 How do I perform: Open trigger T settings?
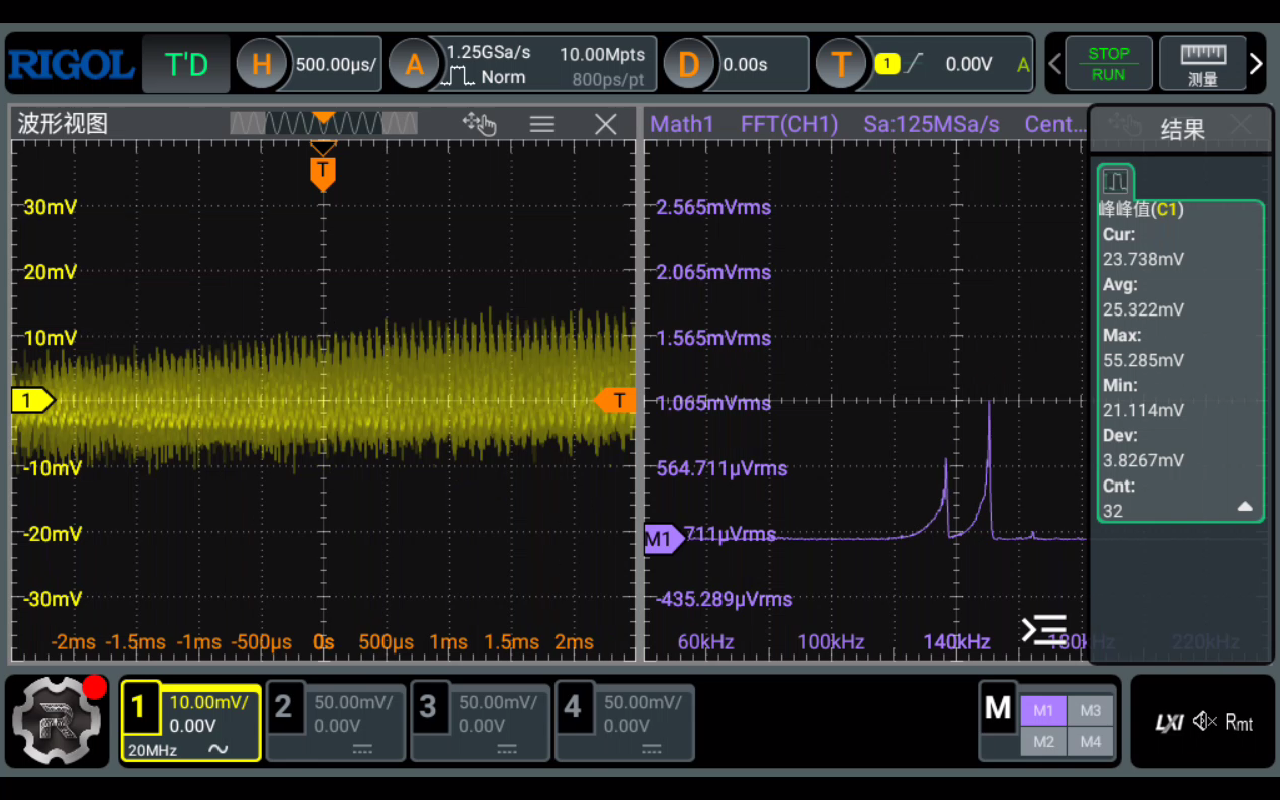click(840, 65)
